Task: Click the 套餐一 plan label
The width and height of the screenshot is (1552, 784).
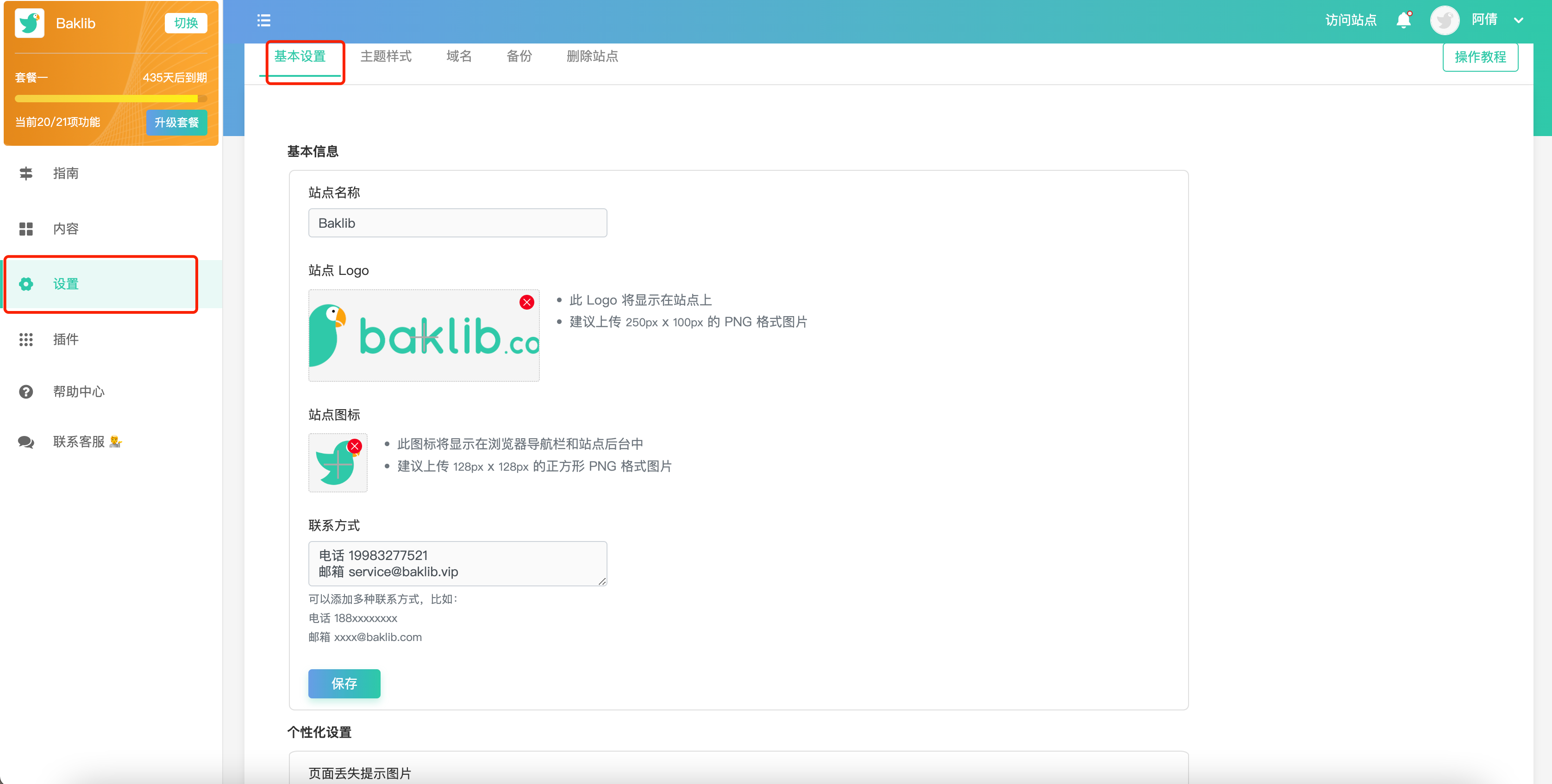Action: [31, 78]
